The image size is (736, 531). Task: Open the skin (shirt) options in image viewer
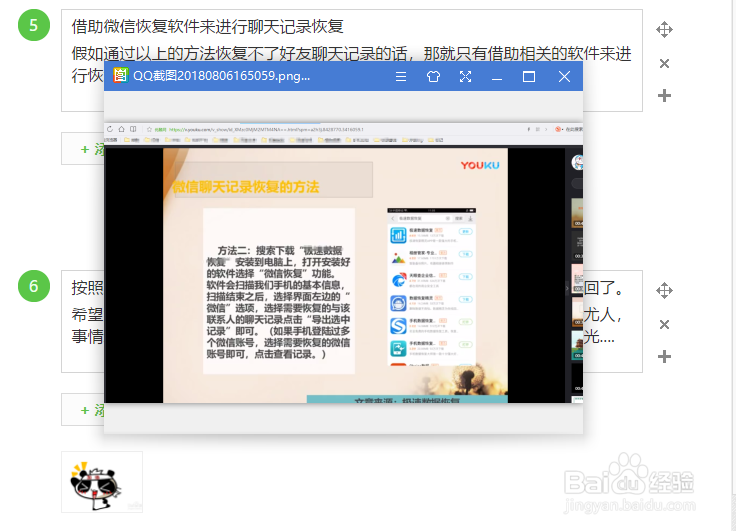tap(433, 77)
